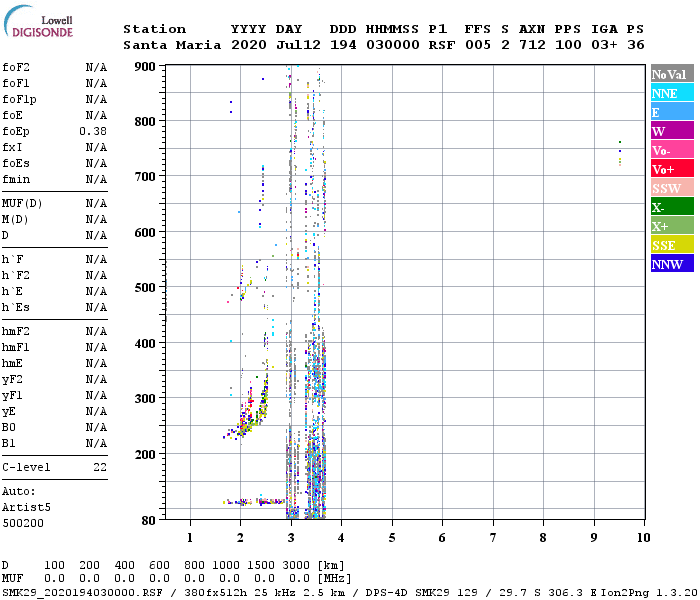Click the RSF program value
Image resolution: width=700 pixels, height=600 pixels.
[442, 45]
